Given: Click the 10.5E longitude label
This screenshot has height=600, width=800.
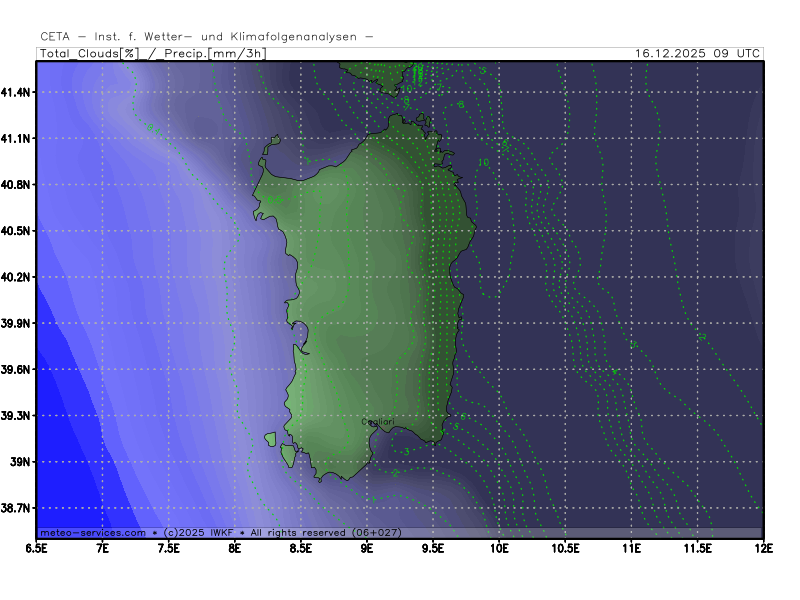Looking at the screenshot, I should click(565, 549).
